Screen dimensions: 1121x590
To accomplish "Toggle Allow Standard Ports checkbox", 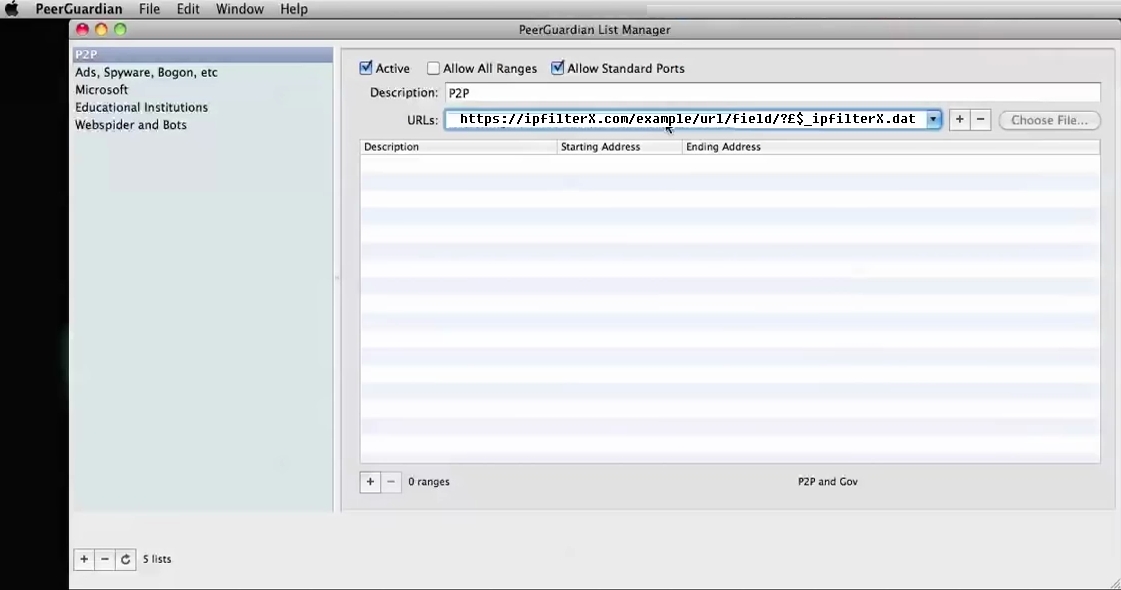I will 558,68.
